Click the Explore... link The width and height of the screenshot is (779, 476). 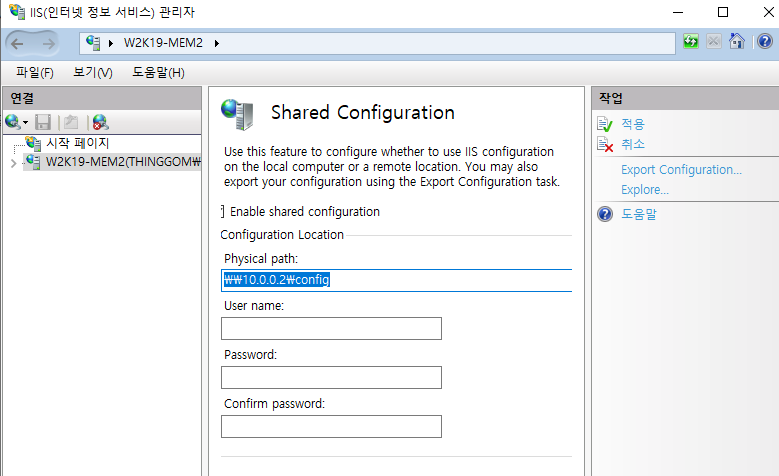pyautogui.click(x=645, y=190)
